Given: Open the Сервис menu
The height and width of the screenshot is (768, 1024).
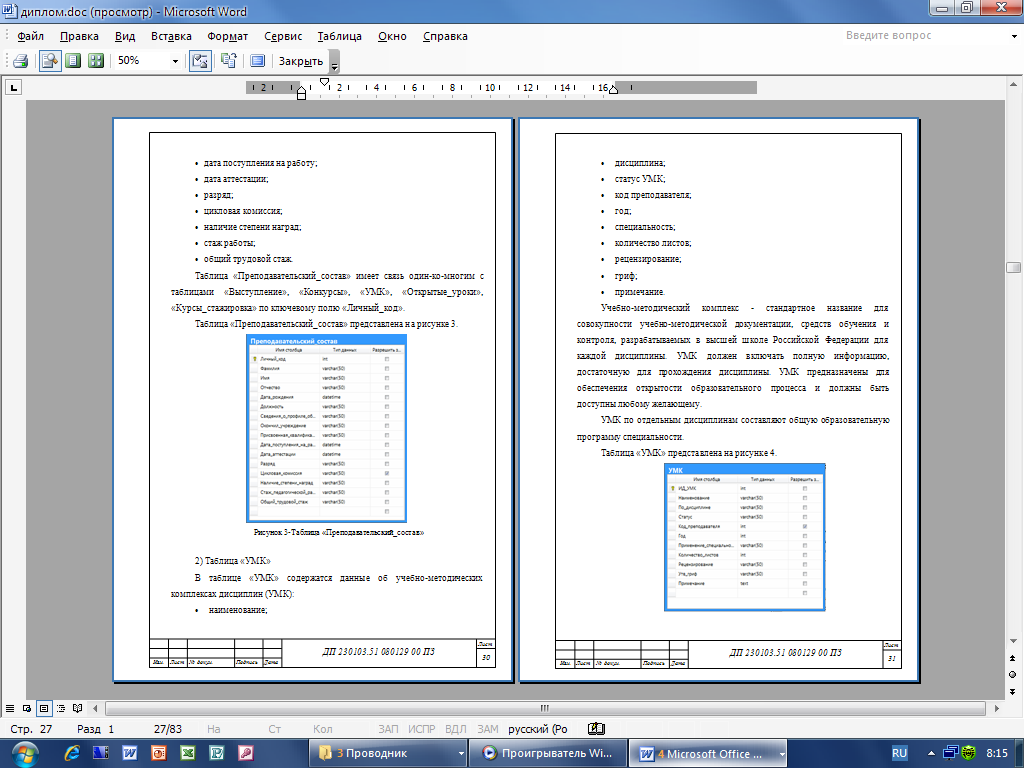Looking at the screenshot, I should tap(283, 36).
